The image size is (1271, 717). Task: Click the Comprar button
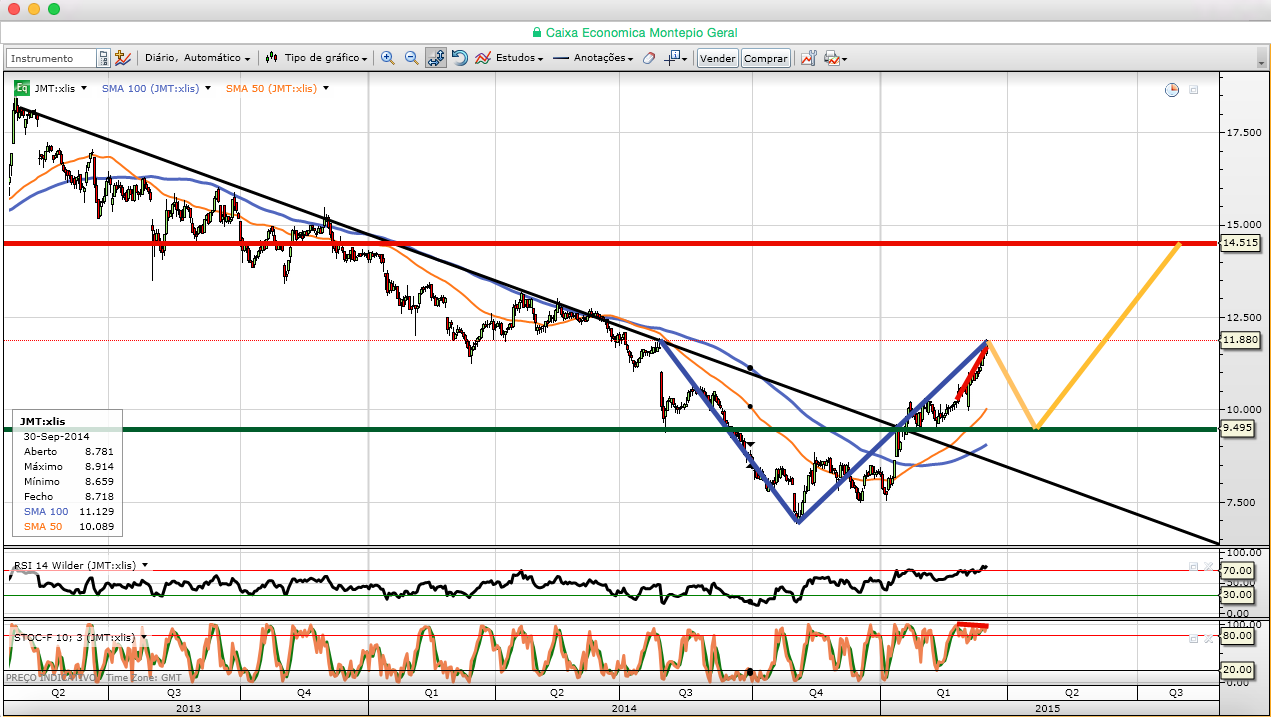pos(766,58)
